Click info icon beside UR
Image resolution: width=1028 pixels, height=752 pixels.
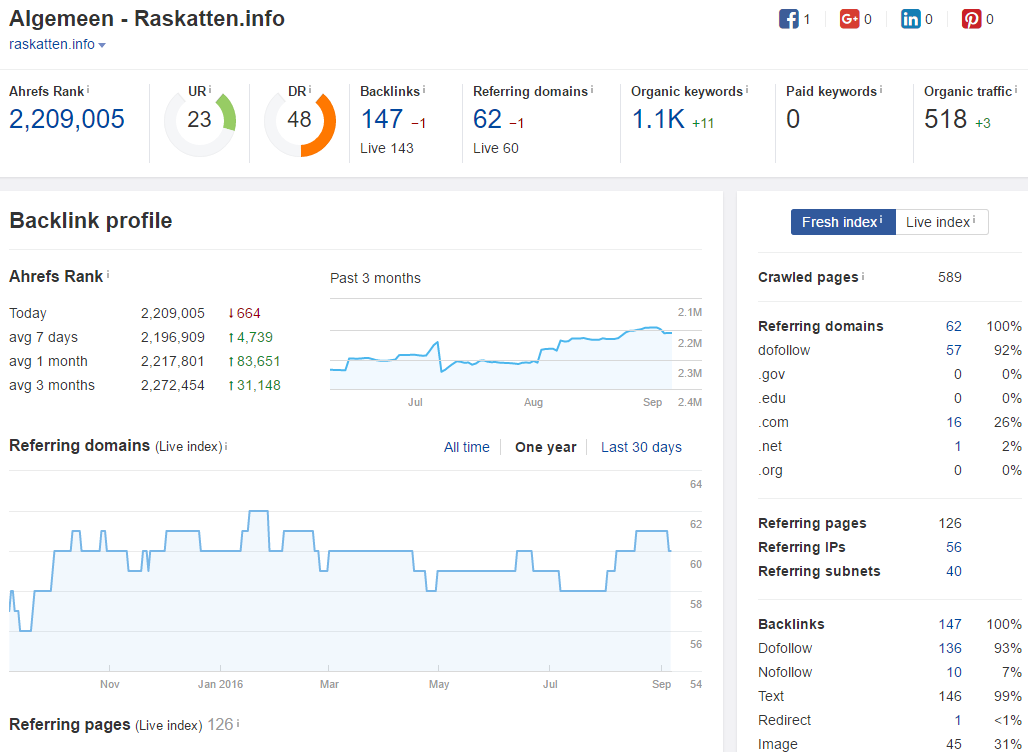(x=210, y=89)
